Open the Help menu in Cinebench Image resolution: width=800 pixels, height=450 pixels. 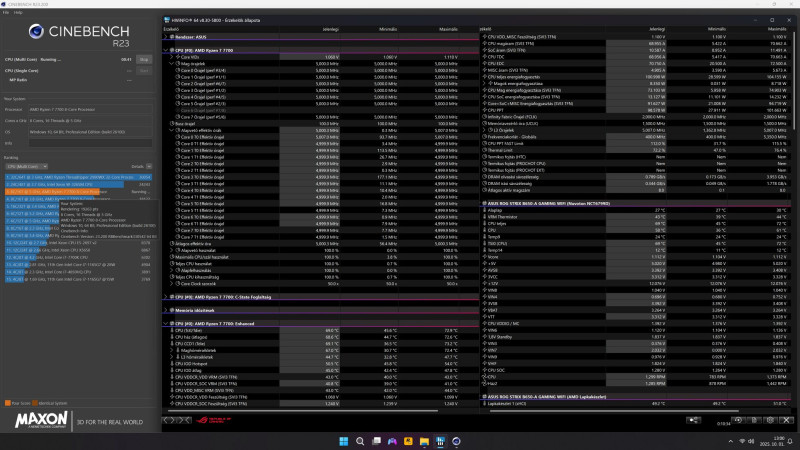point(18,12)
